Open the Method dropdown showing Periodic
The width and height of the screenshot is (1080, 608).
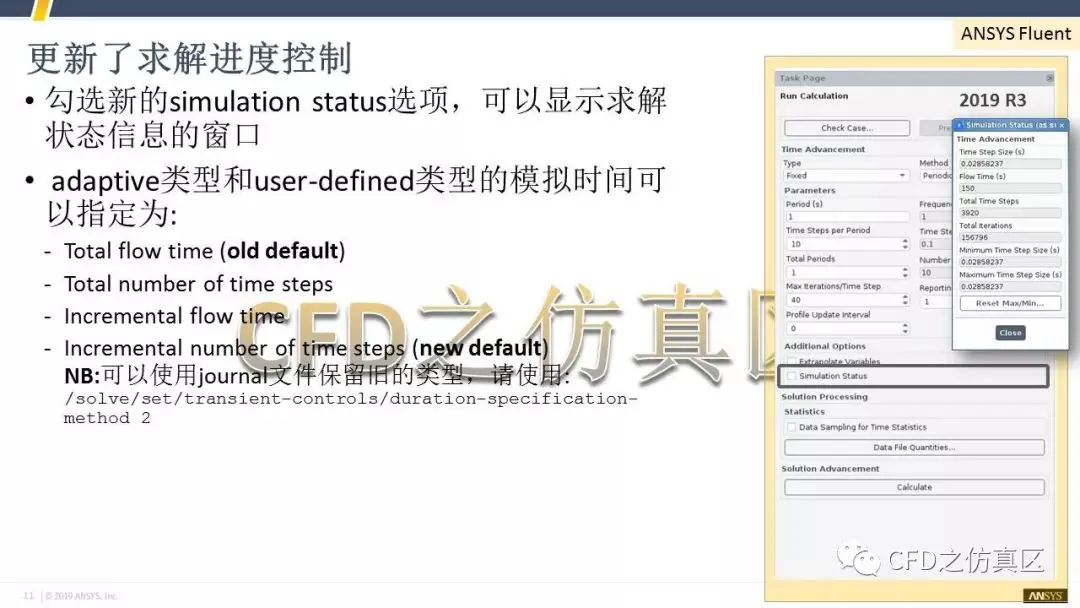tap(936, 176)
